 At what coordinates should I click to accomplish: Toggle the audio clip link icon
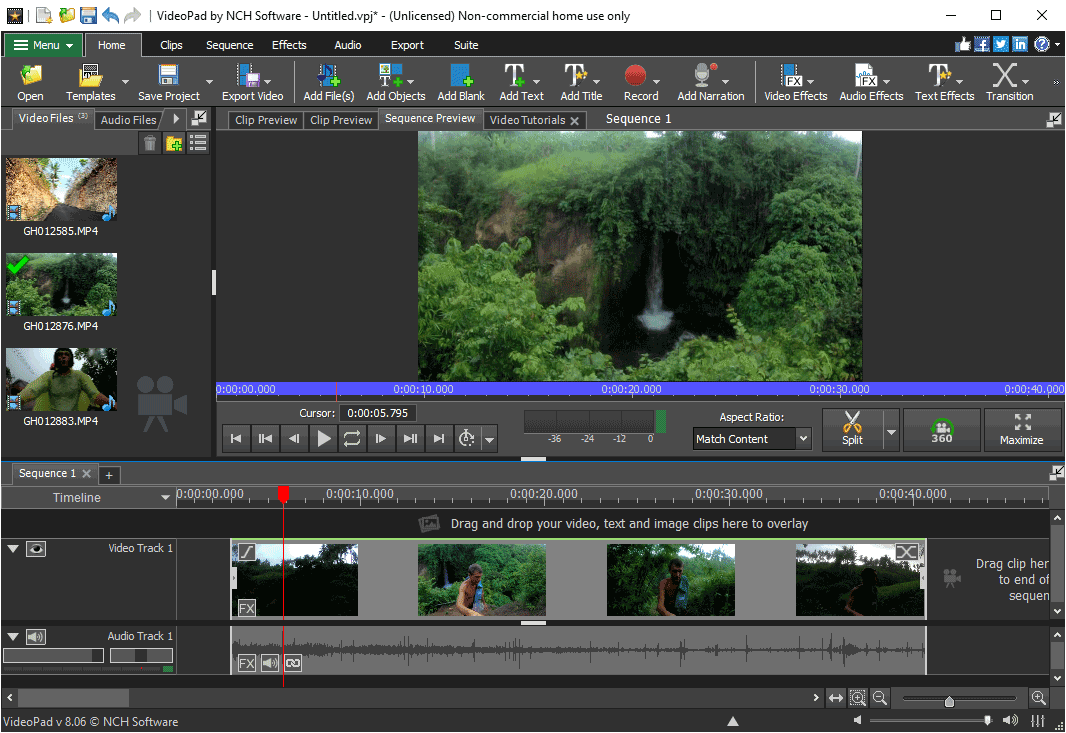(x=293, y=663)
